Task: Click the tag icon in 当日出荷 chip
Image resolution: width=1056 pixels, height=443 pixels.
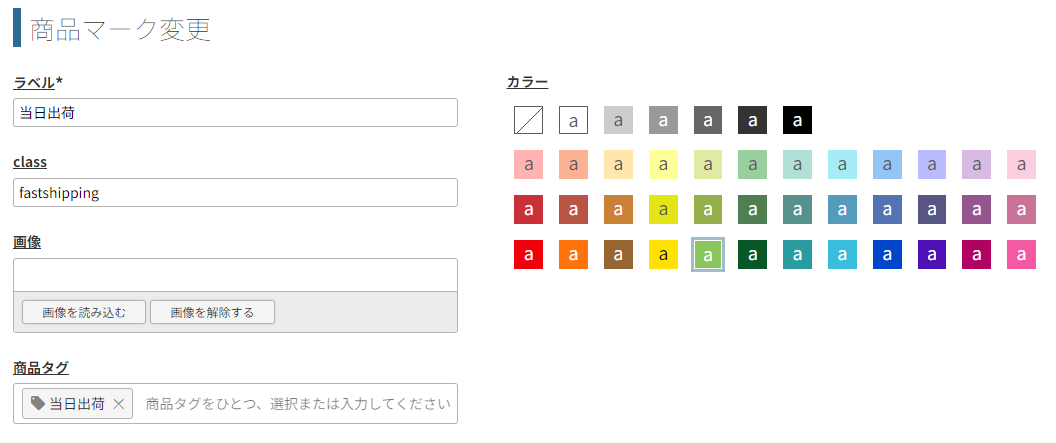Action: (x=38, y=404)
